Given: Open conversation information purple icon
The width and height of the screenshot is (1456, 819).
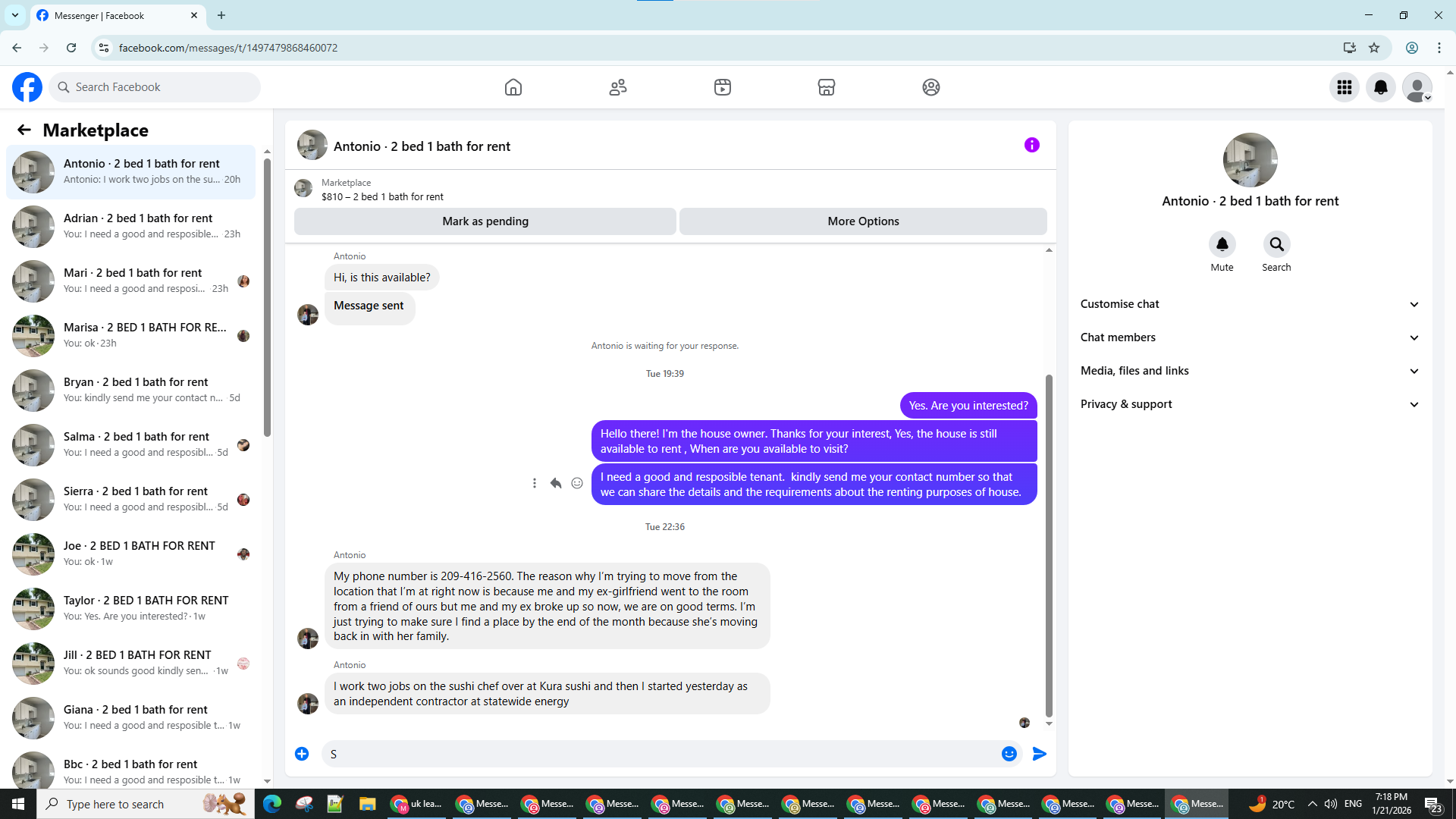Looking at the screenshot, I should [x=1031, y=145].
